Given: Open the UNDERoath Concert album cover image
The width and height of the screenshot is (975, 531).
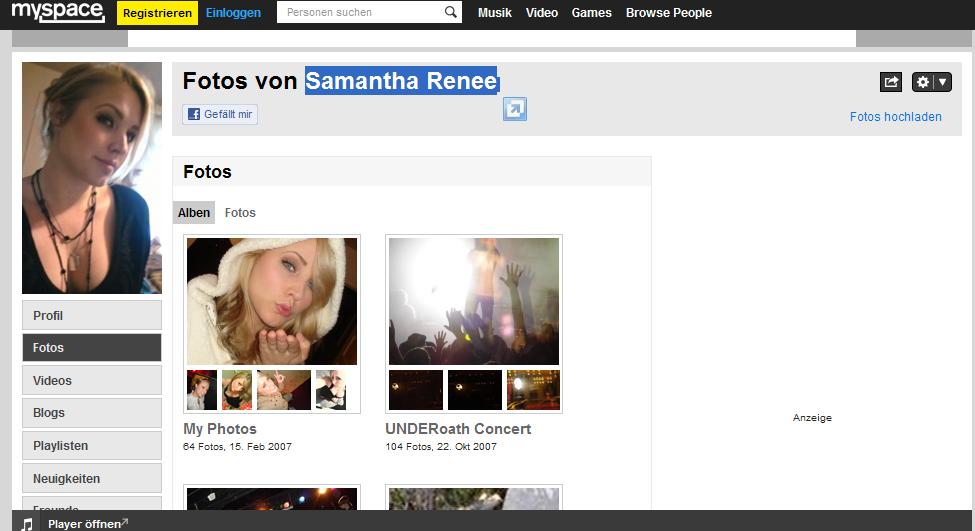Looking at the screenshot, I should [474, 301].
